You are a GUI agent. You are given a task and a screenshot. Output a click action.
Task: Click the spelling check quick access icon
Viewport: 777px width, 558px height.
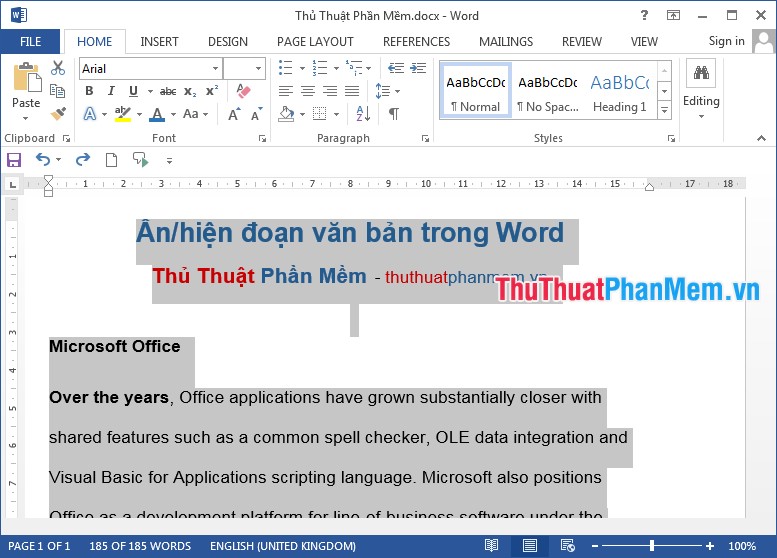pos(140,160)
